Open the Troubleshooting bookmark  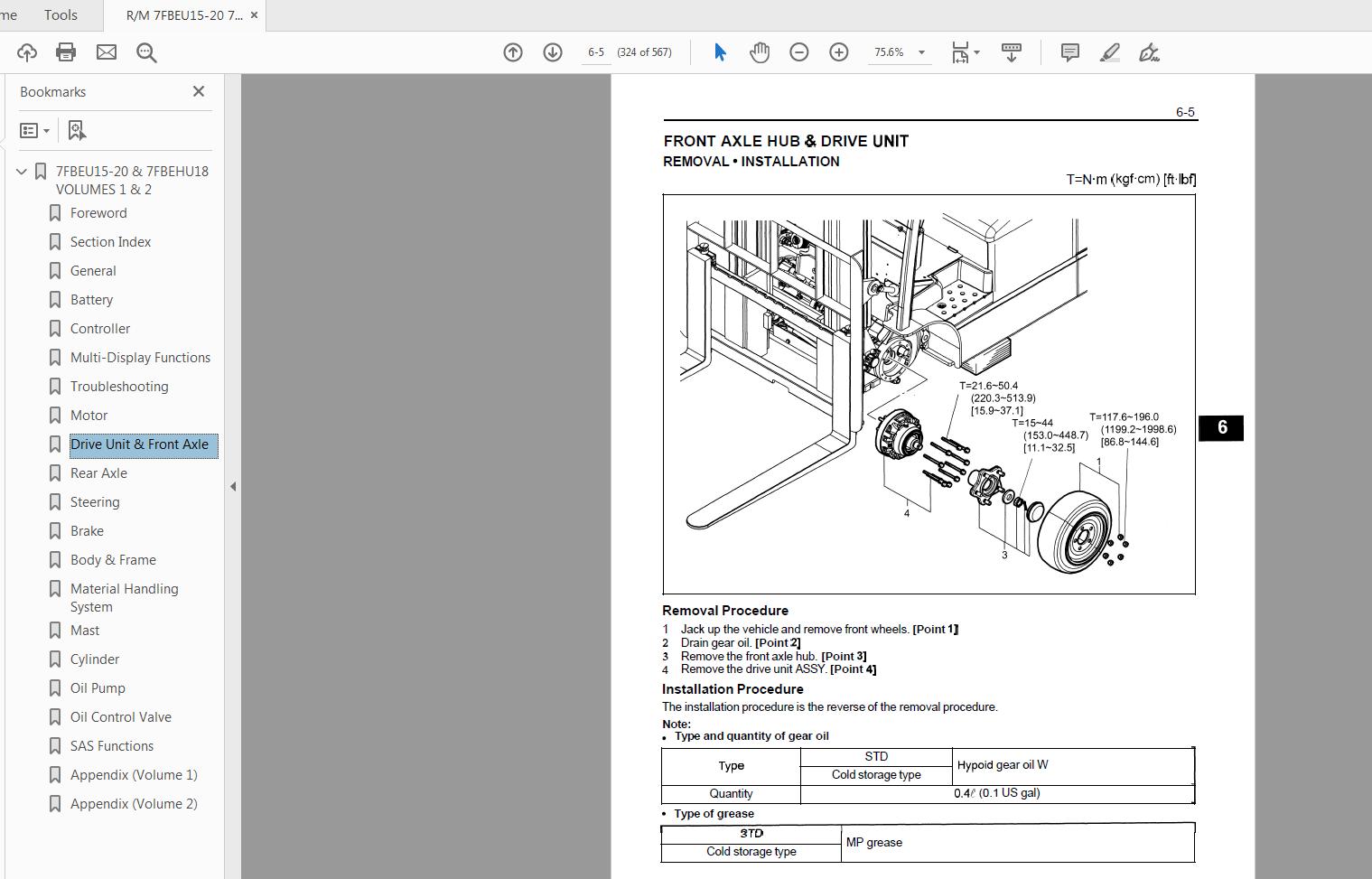coord(118,386)
